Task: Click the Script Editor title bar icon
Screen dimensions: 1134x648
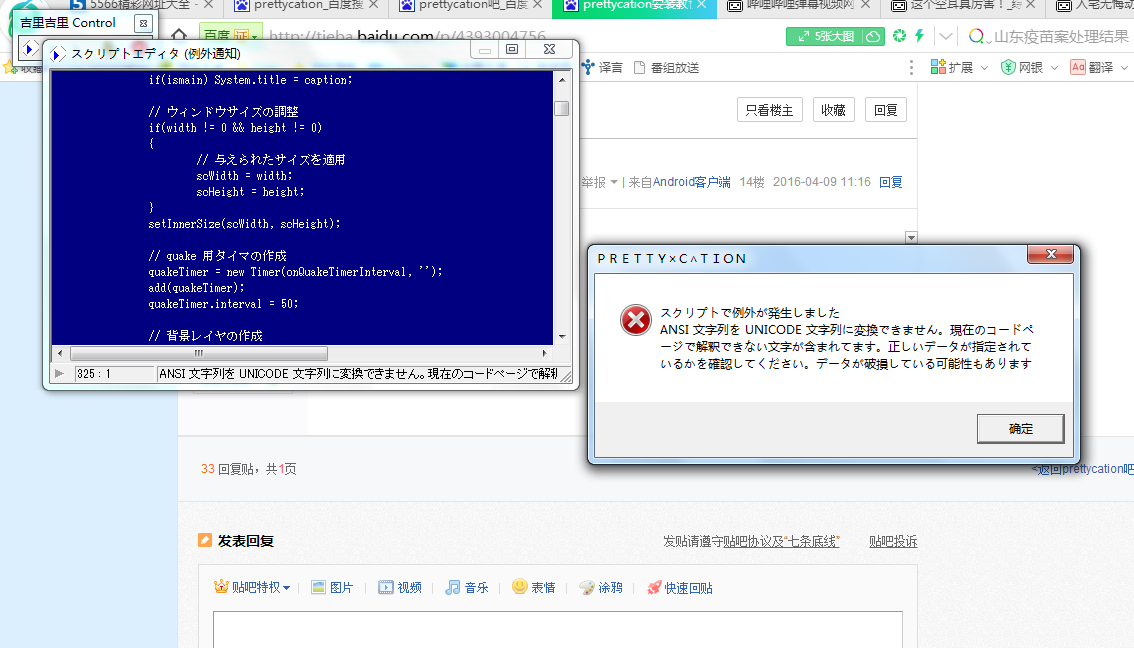Action: click(57, 54)
